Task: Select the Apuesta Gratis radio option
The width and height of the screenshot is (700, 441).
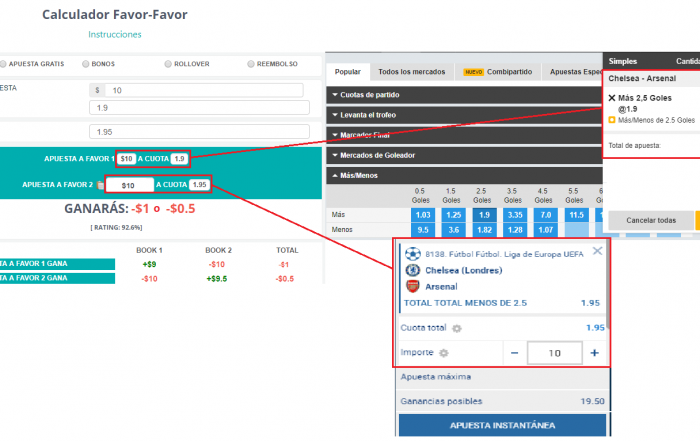Action: click(x=3, y=64)
